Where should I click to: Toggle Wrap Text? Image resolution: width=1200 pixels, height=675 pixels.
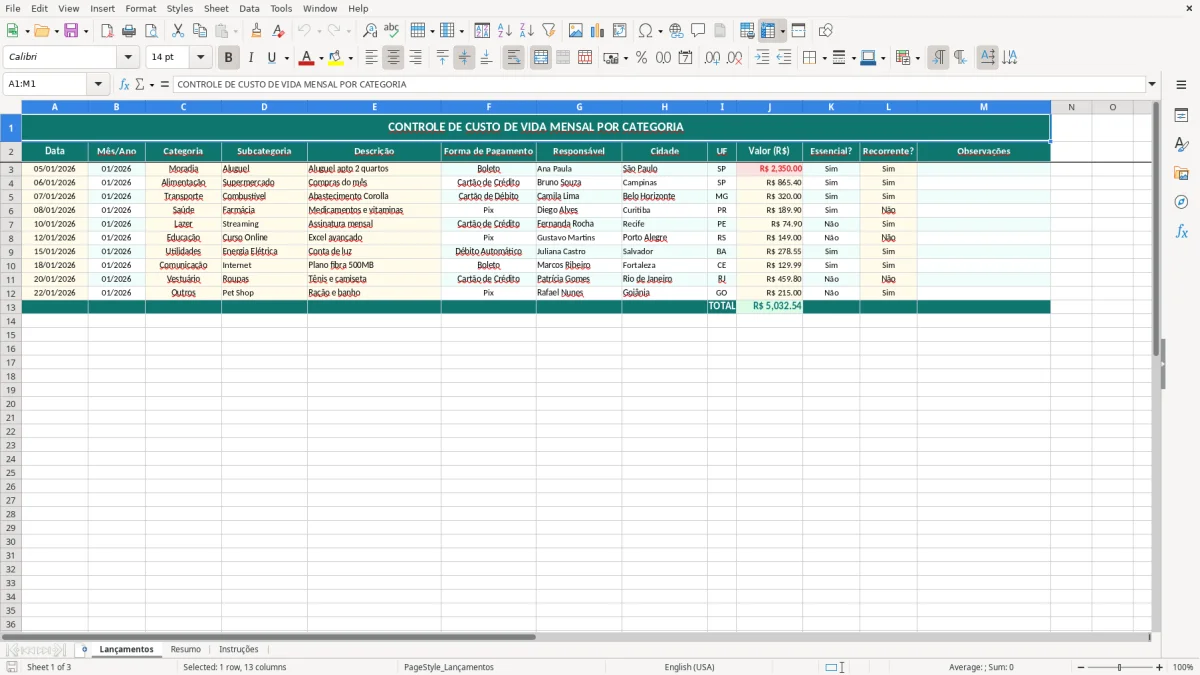click(x=513, y=58)
